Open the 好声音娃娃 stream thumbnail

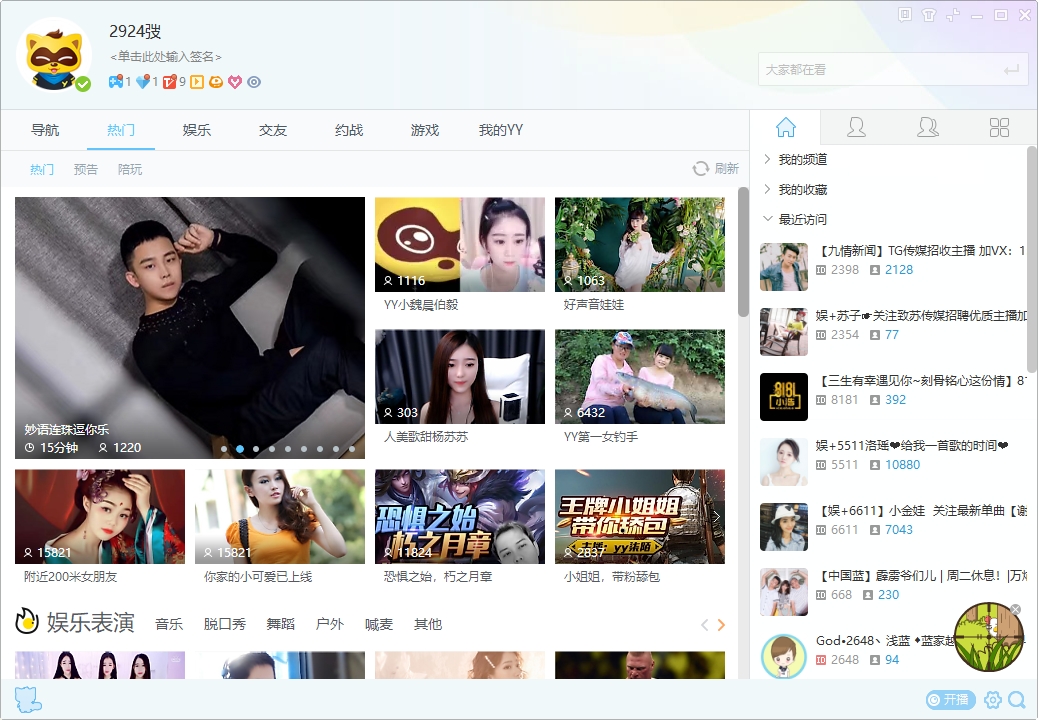[x=639, y=244]
